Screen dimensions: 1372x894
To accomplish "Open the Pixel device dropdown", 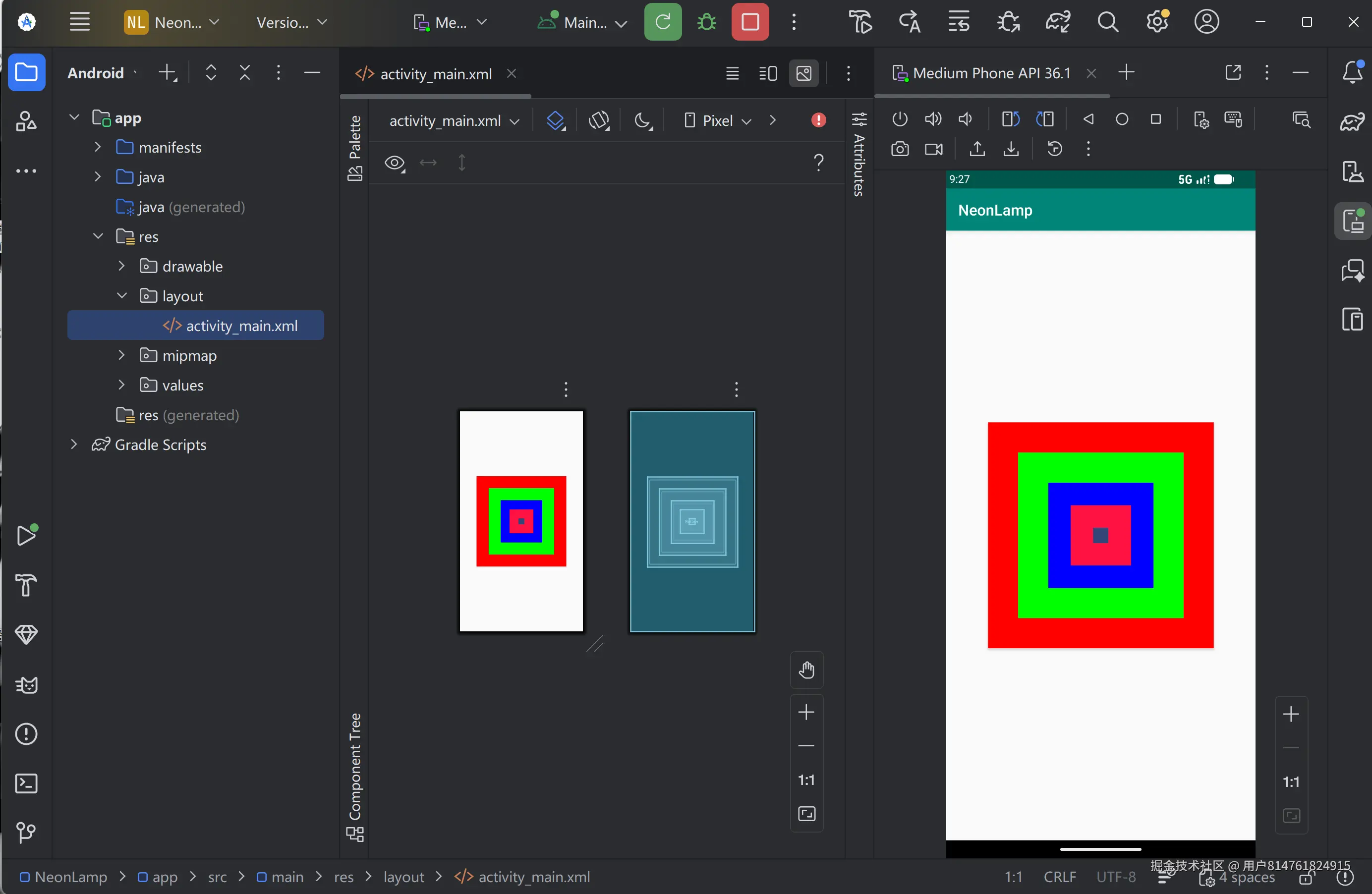I will tap(717, 120).
